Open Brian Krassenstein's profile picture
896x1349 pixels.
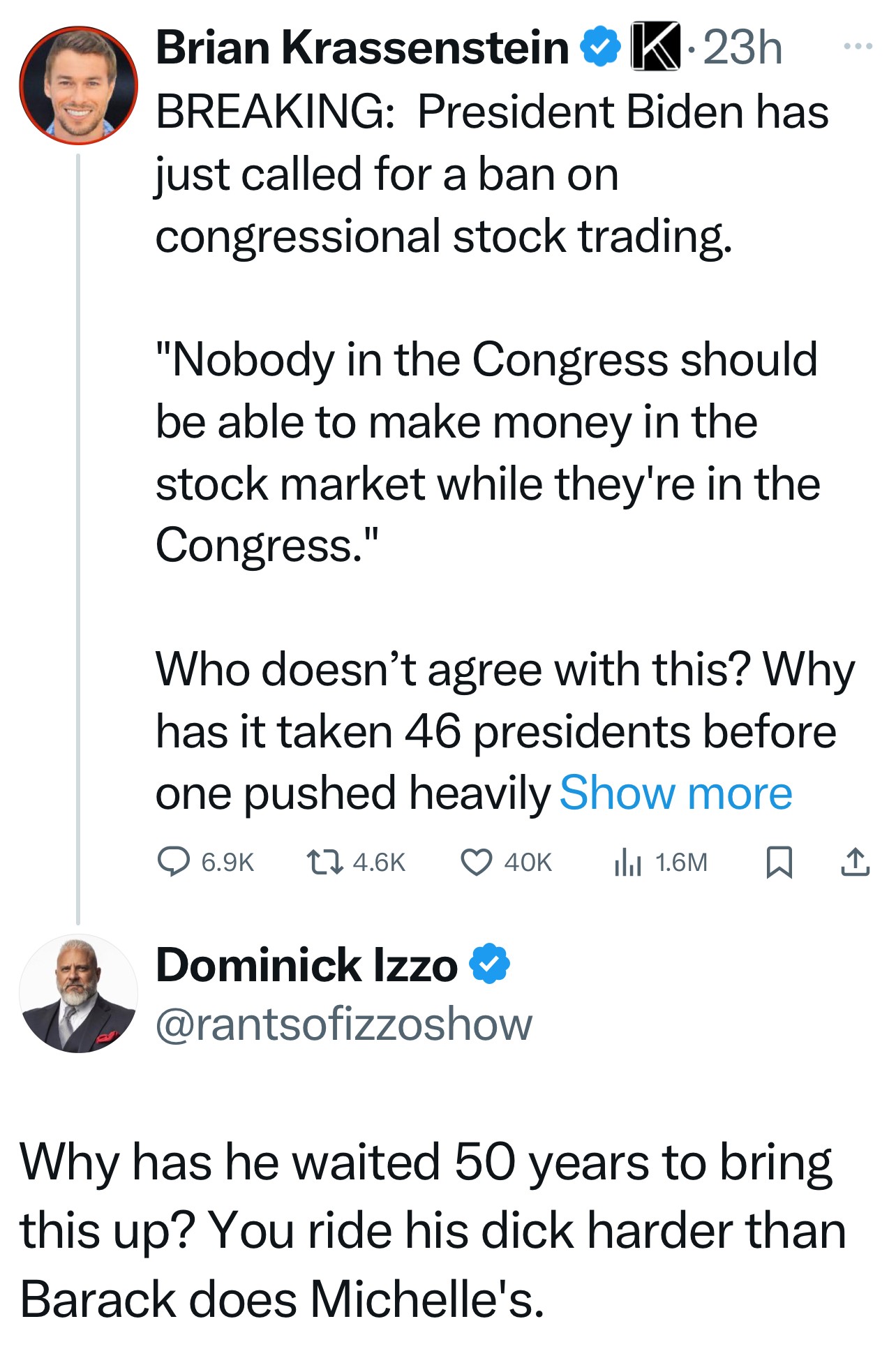click(x=78, y=85)
